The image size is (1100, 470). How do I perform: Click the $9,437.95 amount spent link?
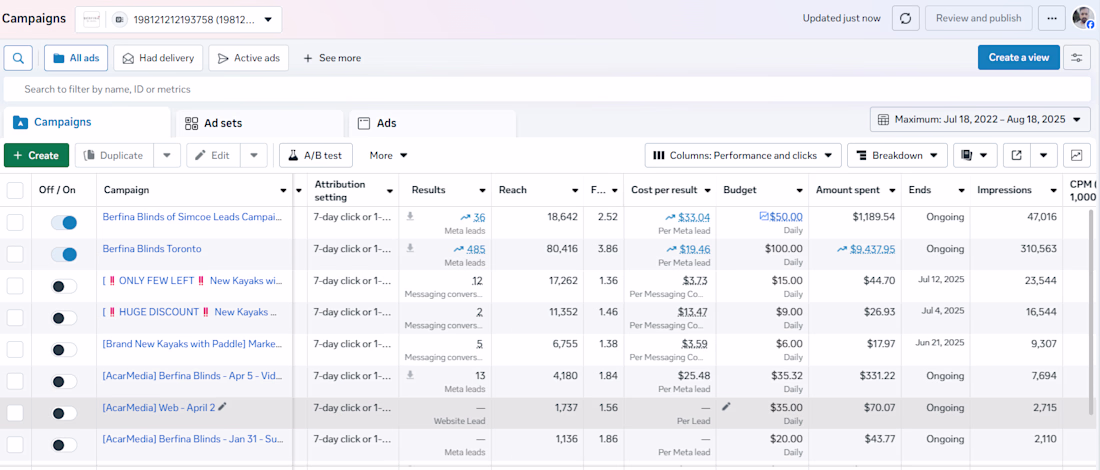pos(872,248)
